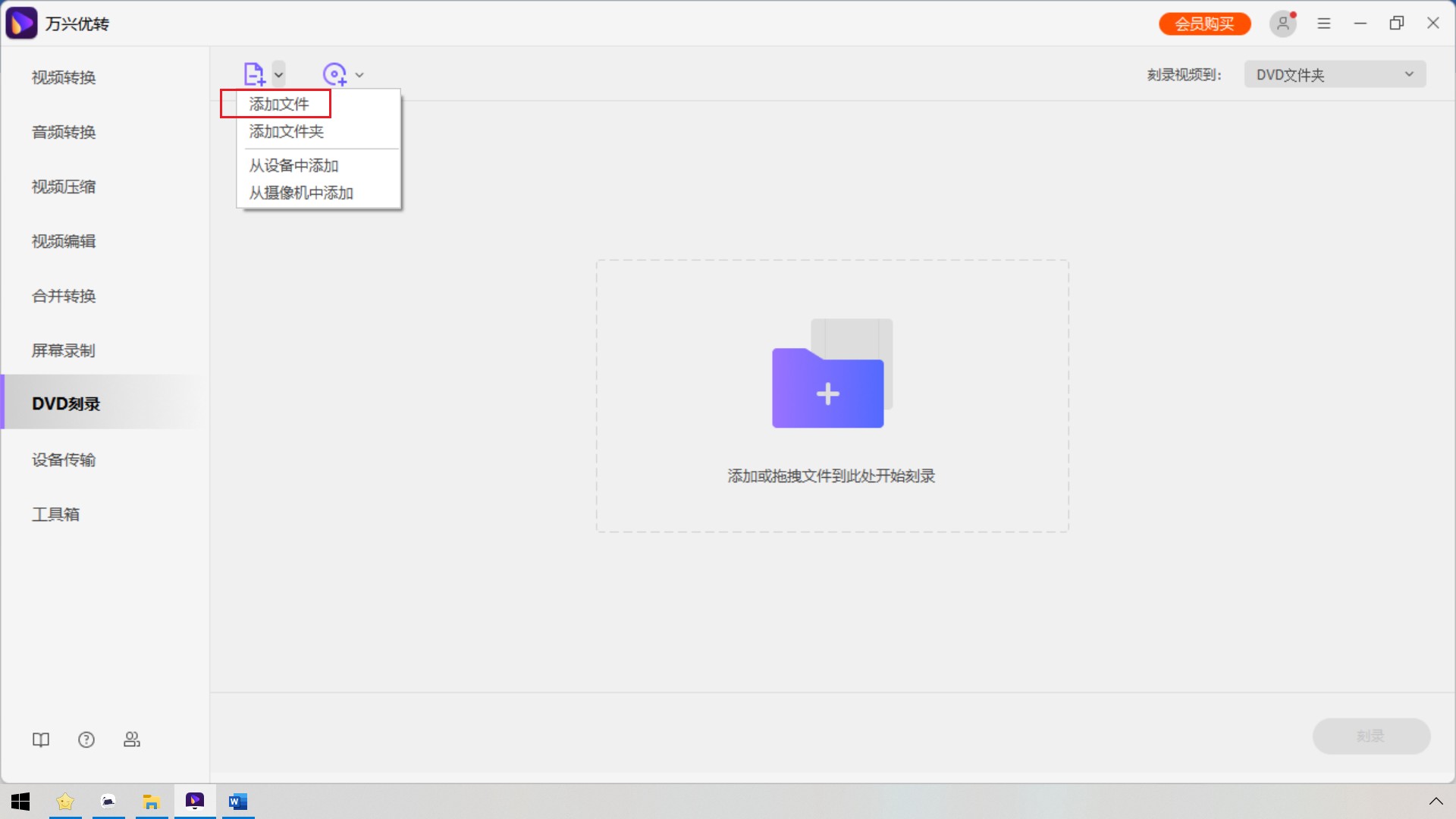Screen dimensions: 1456x819
Task: Select 添加文件夹 from the menu
Action: click(x=285, y=131)
